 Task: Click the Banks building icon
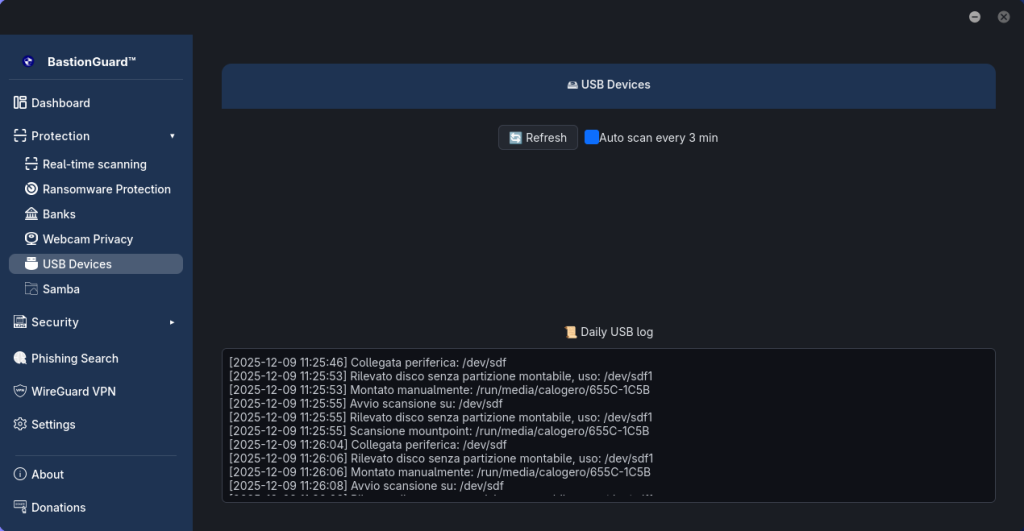coord(31,214)
